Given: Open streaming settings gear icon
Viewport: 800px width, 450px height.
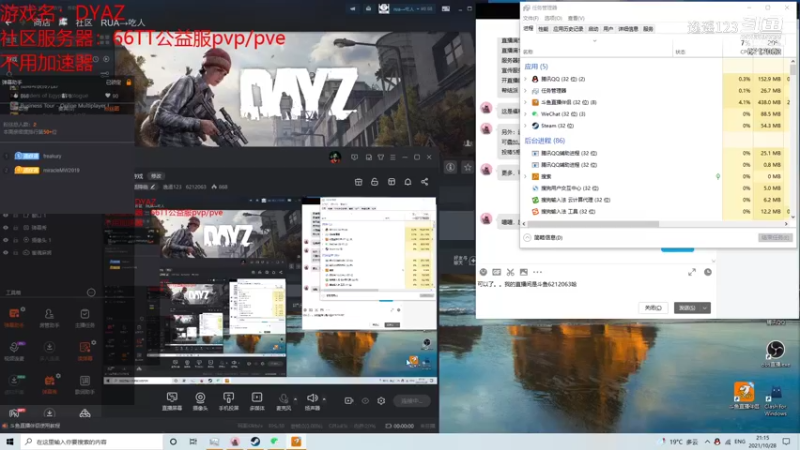Looking at the screenshot, I should [x=381, y=401].
